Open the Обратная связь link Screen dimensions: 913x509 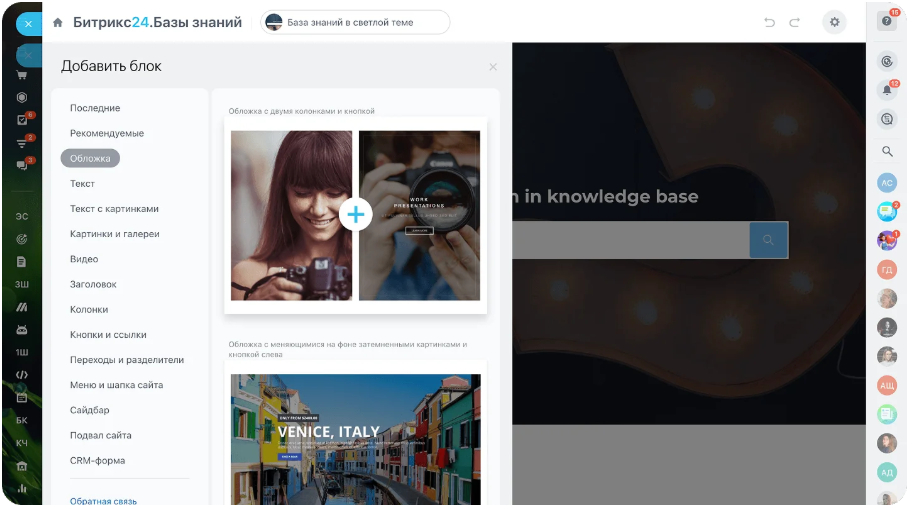104,500
